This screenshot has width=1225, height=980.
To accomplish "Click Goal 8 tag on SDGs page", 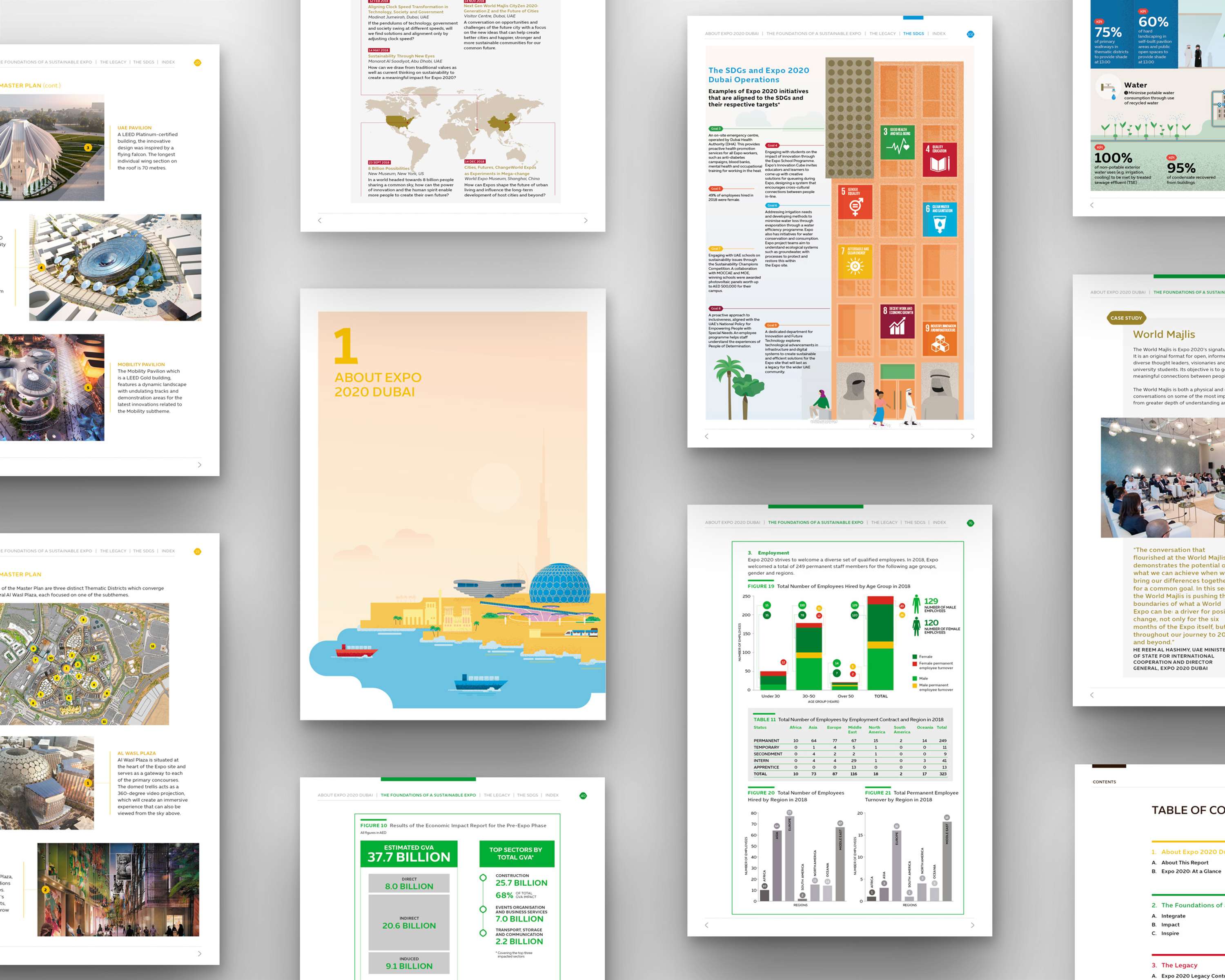I will (715, 308).
